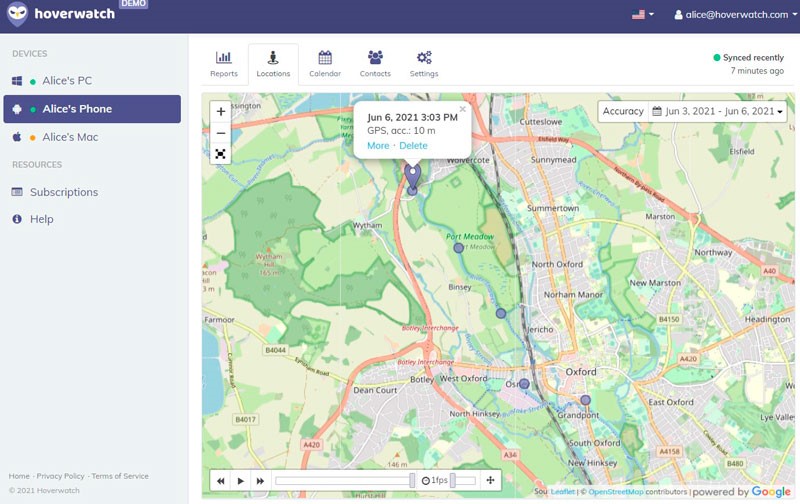Click the location marker near Grandpont
This screenshot has width=800, height=504.
coord(586,400)
